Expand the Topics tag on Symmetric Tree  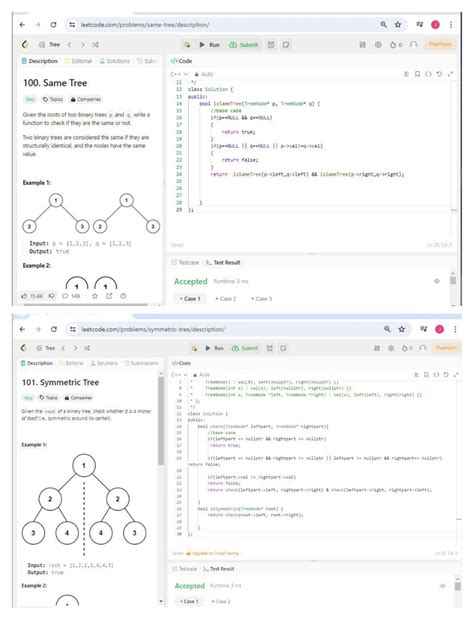[x=49, y=398]
